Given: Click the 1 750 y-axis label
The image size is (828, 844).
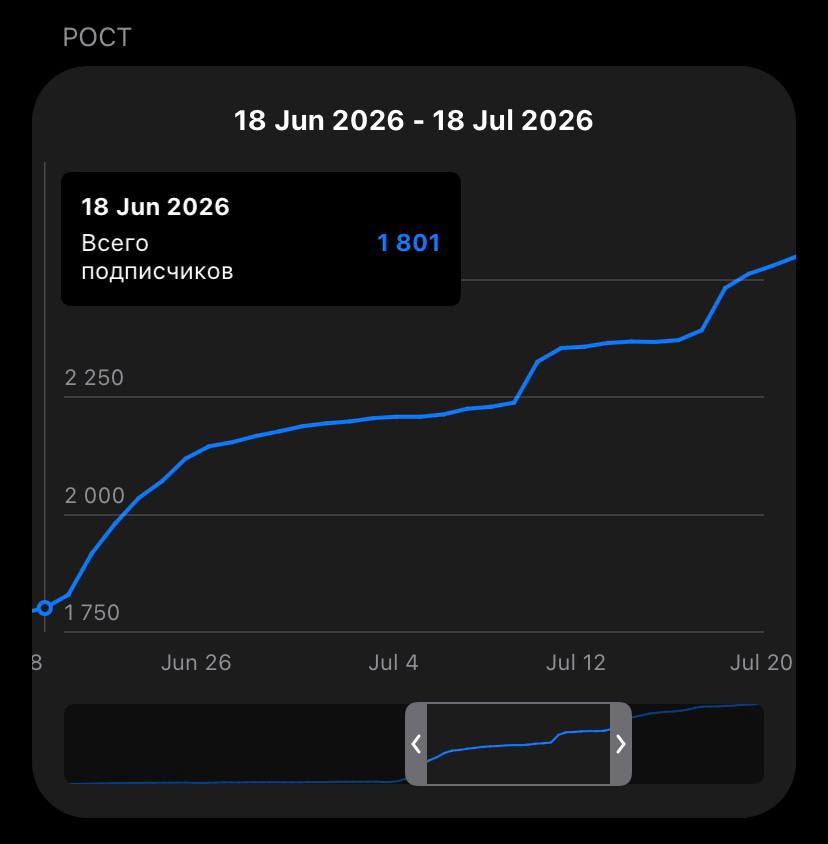Looking at the screenshot, I should 92,613.
